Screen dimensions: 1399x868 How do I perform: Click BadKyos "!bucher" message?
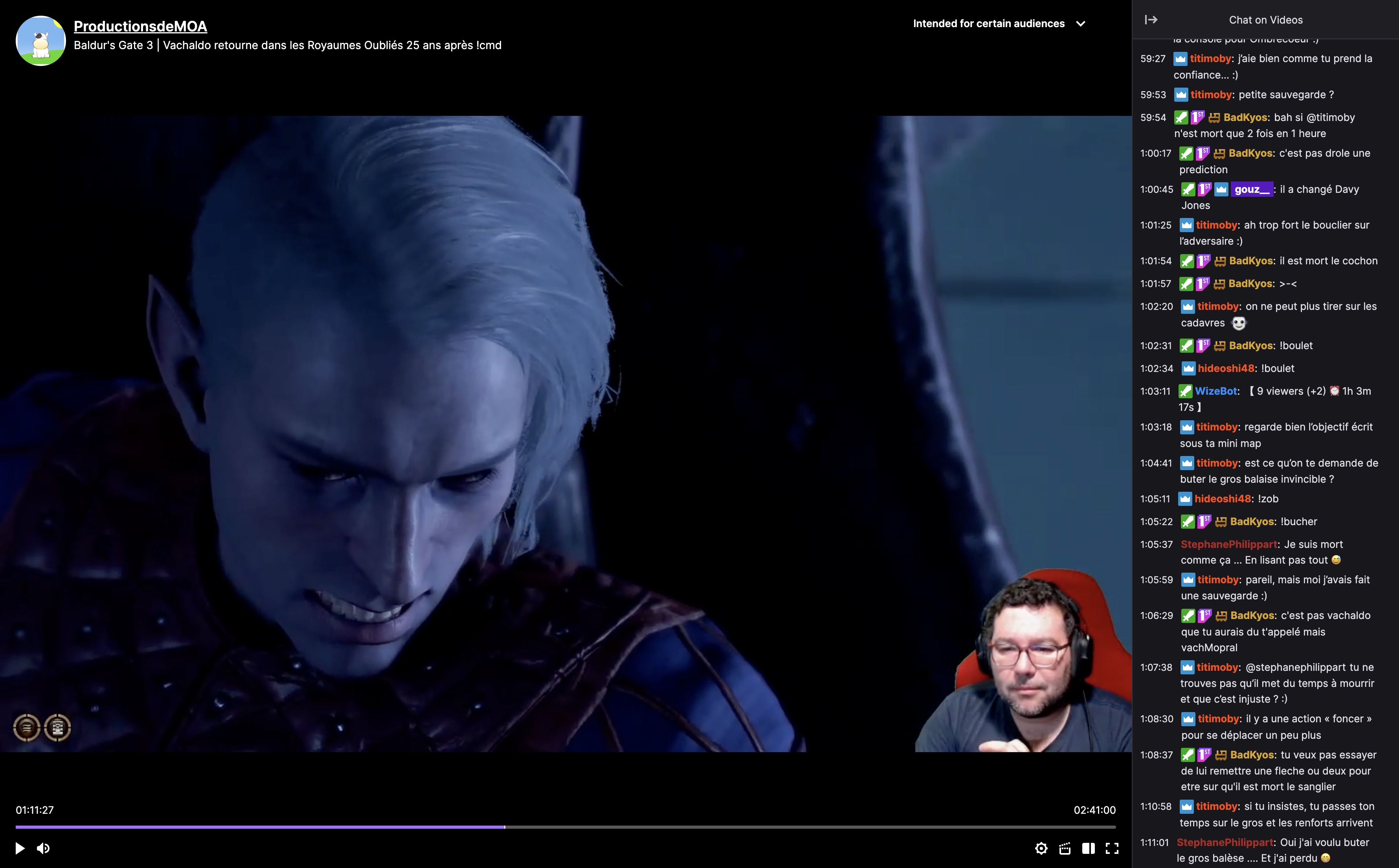coord(1298,522)
